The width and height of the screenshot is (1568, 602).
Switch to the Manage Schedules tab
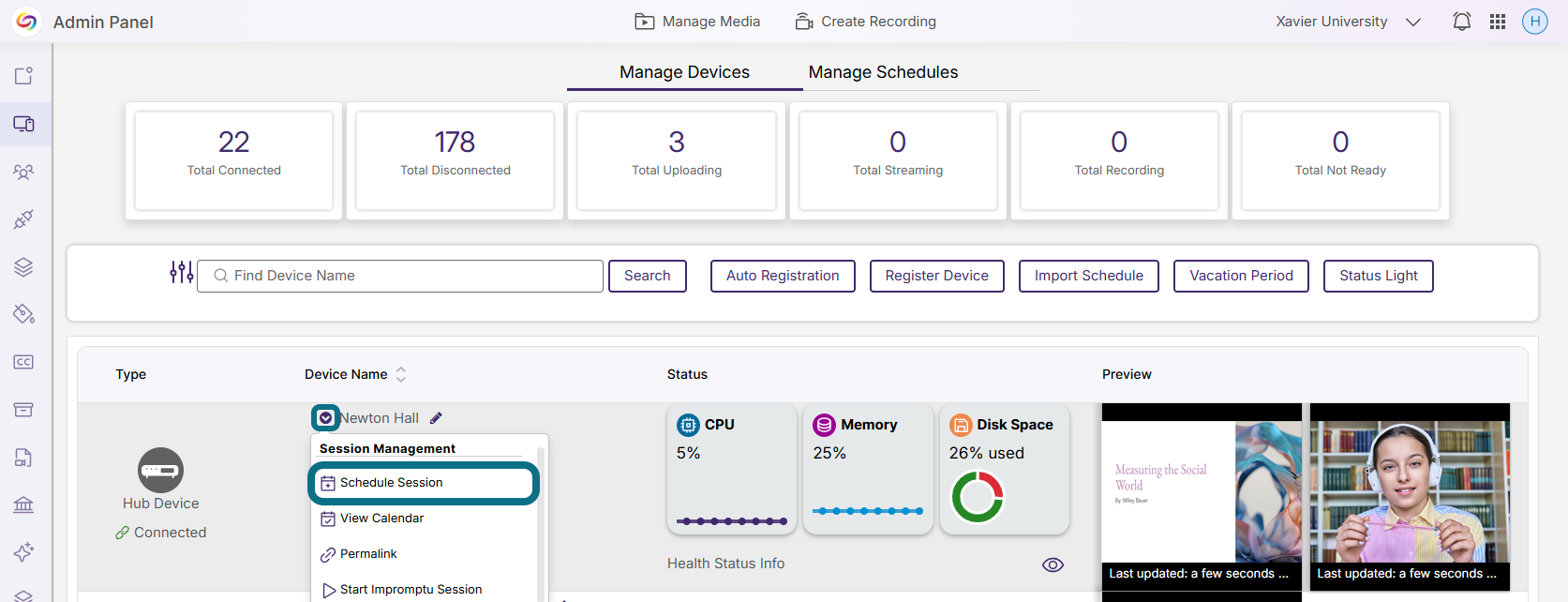pyautogui.click(x=883, y=72)
